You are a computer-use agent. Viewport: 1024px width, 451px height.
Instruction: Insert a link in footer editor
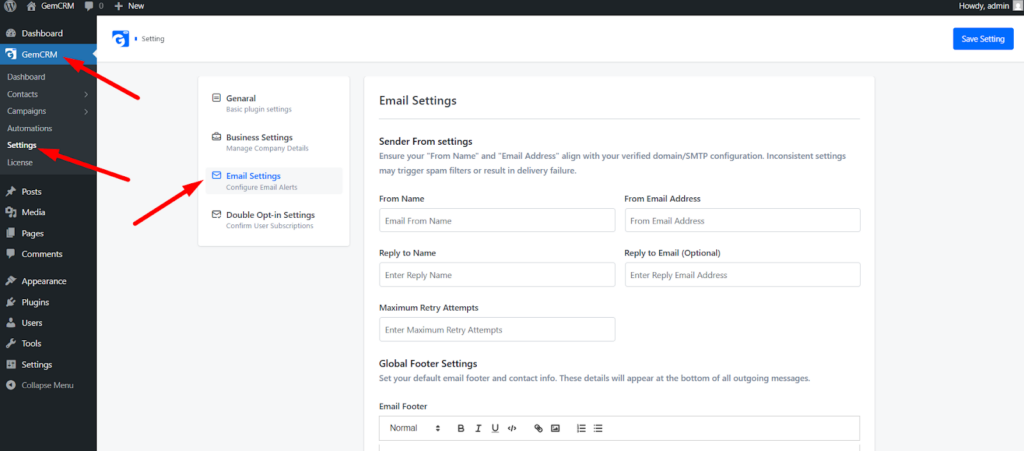click(538, 429)
